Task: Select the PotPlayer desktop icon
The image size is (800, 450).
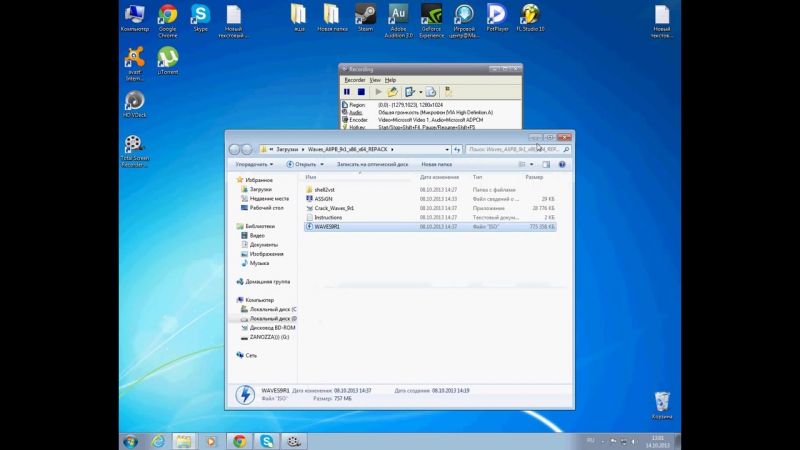Action: coord(497,18)
